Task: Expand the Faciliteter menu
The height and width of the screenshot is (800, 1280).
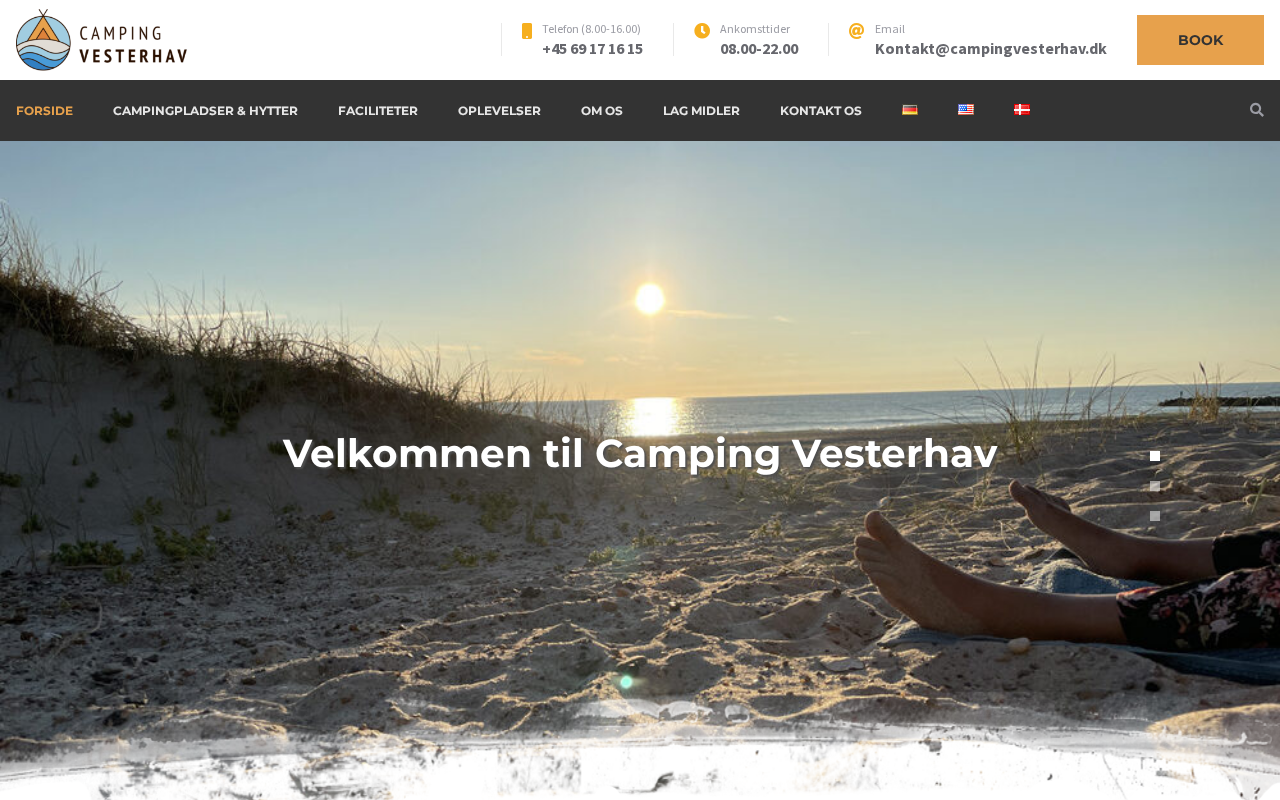Action: 378,111
